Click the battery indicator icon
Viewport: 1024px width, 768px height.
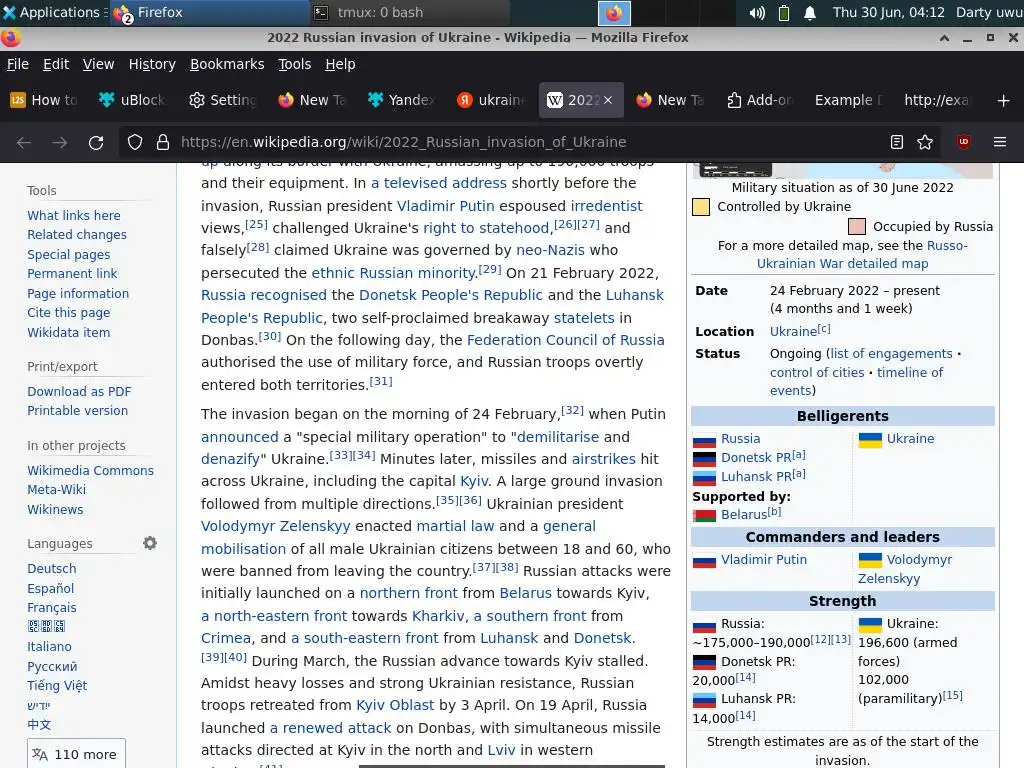784,12
